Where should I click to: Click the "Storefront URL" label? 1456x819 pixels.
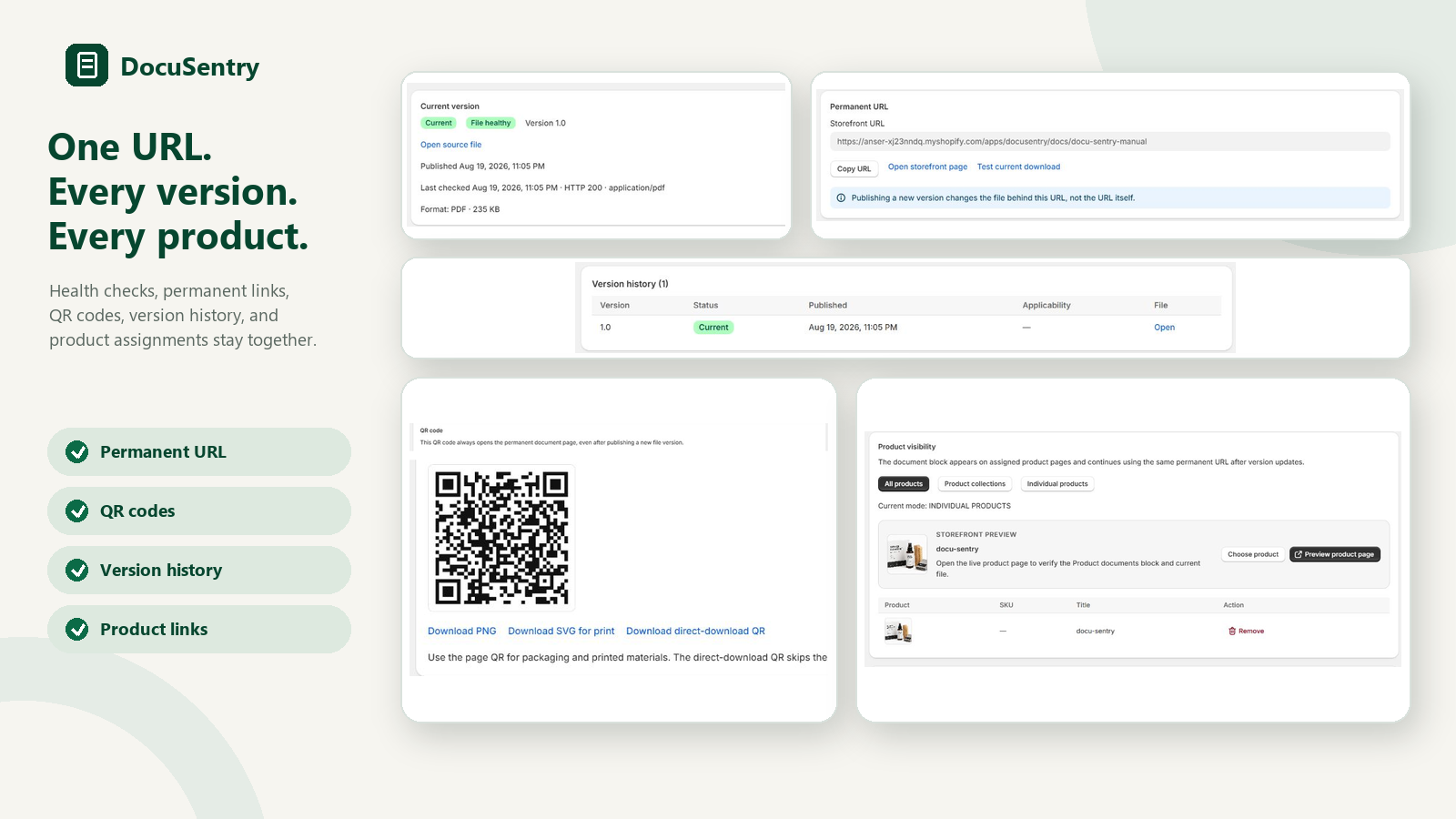[x=857, y=124]
